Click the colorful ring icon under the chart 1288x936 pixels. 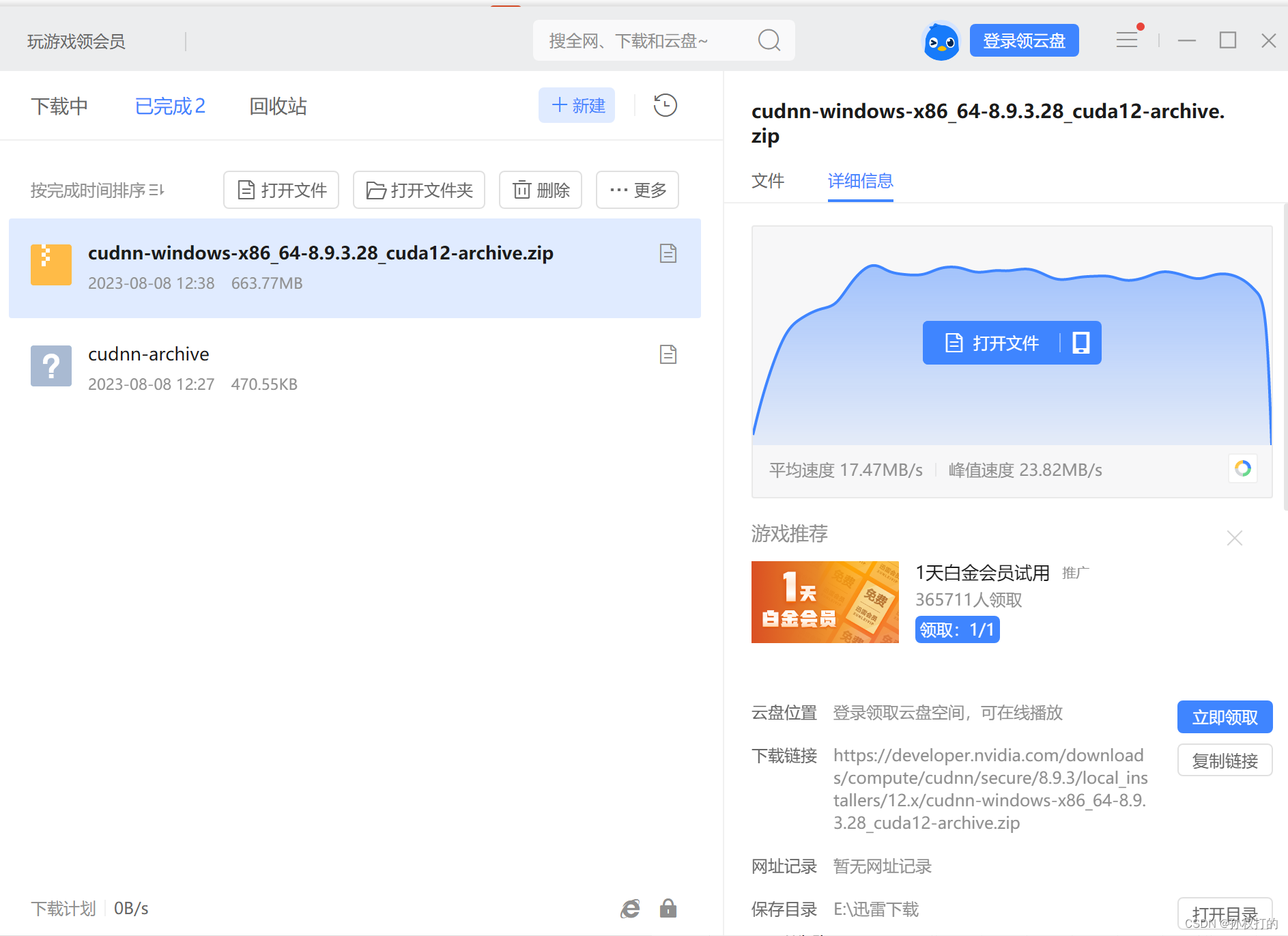1243,468
